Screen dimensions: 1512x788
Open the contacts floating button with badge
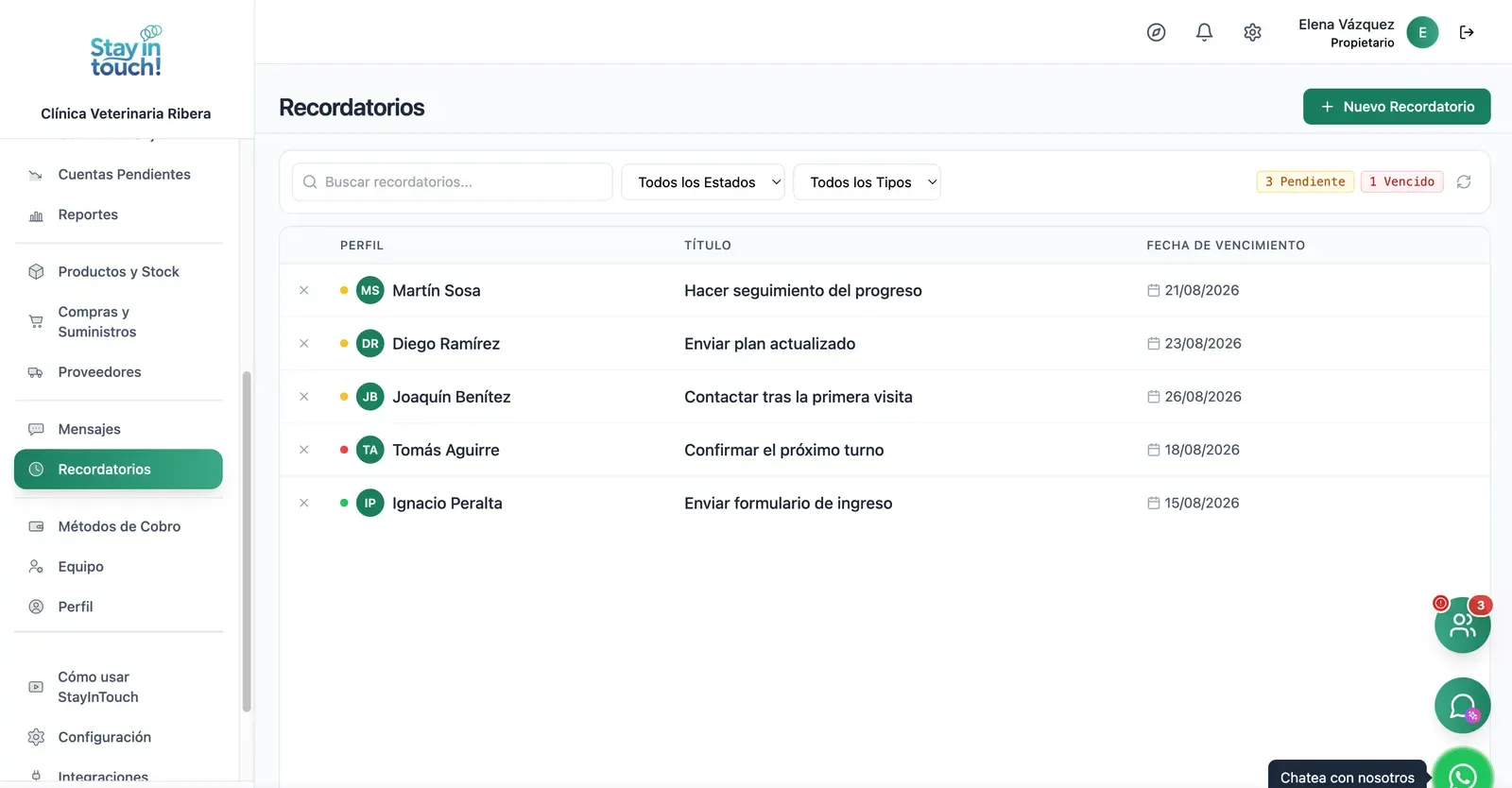click(x=1463, y=625)
